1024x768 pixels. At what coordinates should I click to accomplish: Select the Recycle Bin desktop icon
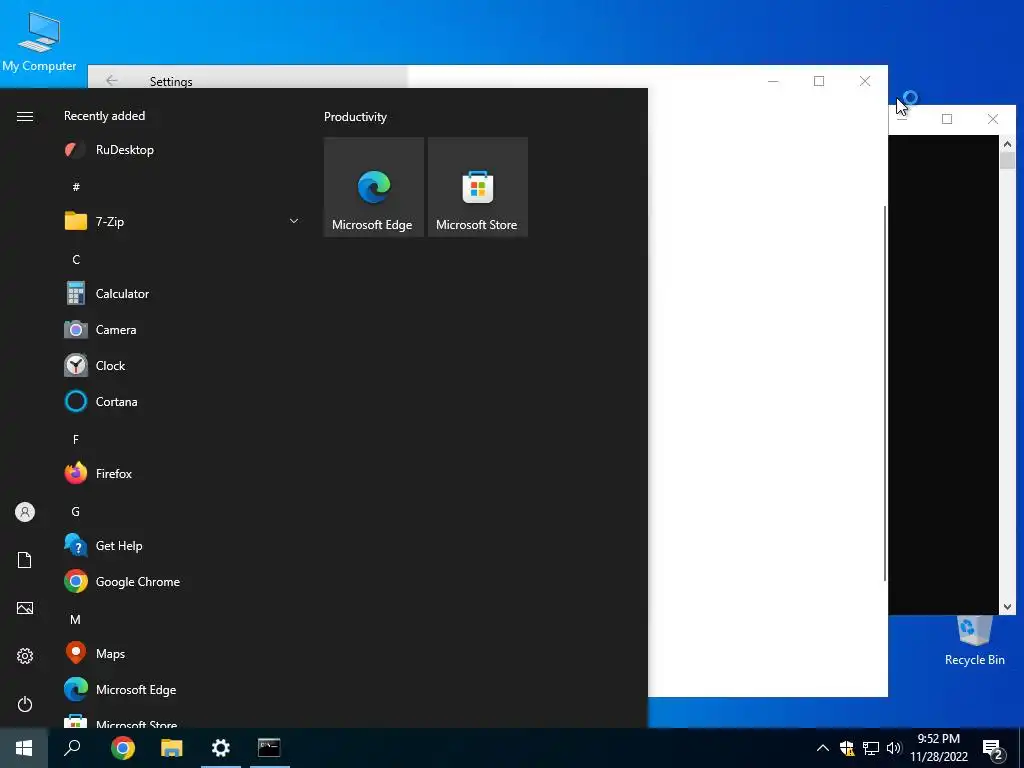pyautogui.click(x=974, y=641)
